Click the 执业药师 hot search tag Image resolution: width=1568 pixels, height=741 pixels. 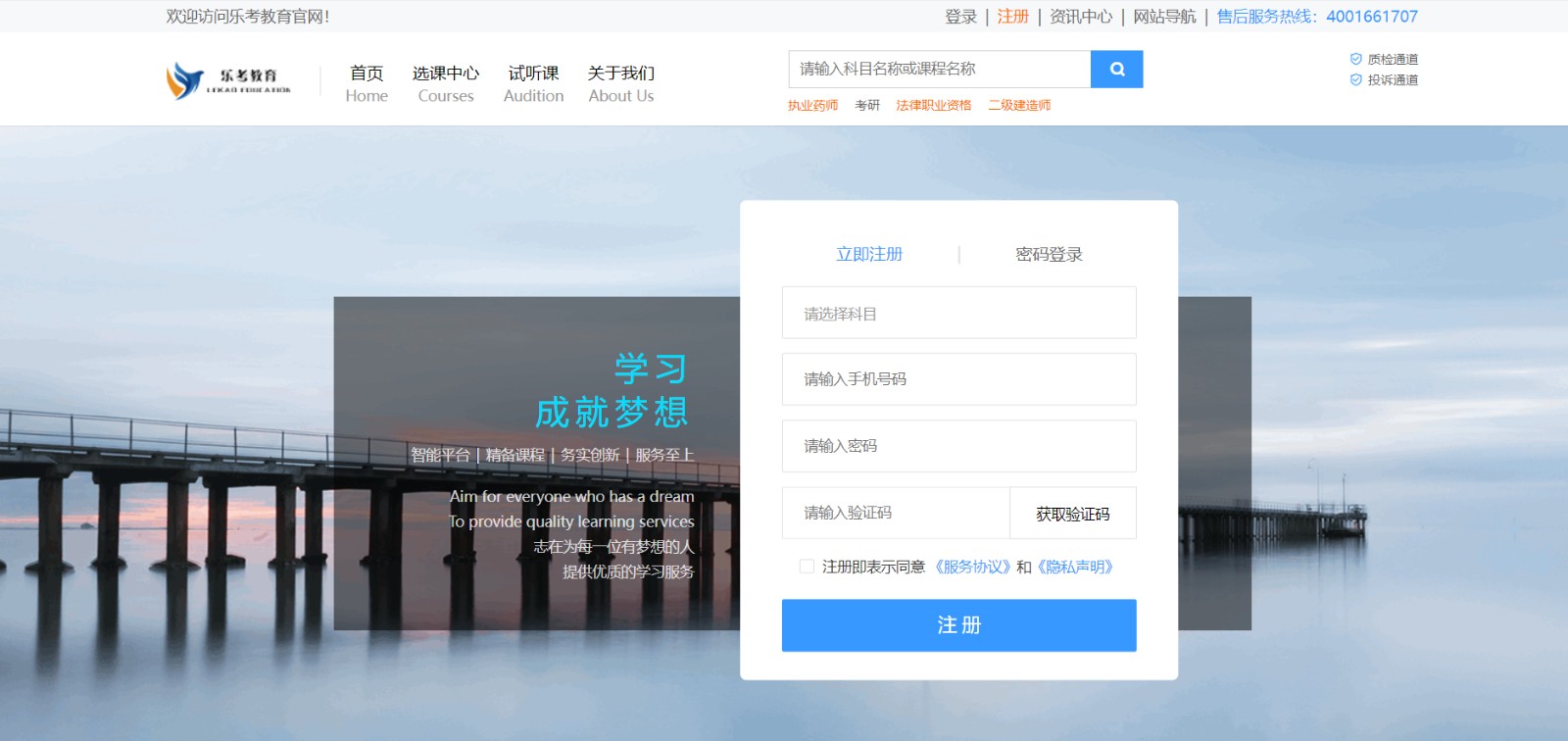click(812, 106)
